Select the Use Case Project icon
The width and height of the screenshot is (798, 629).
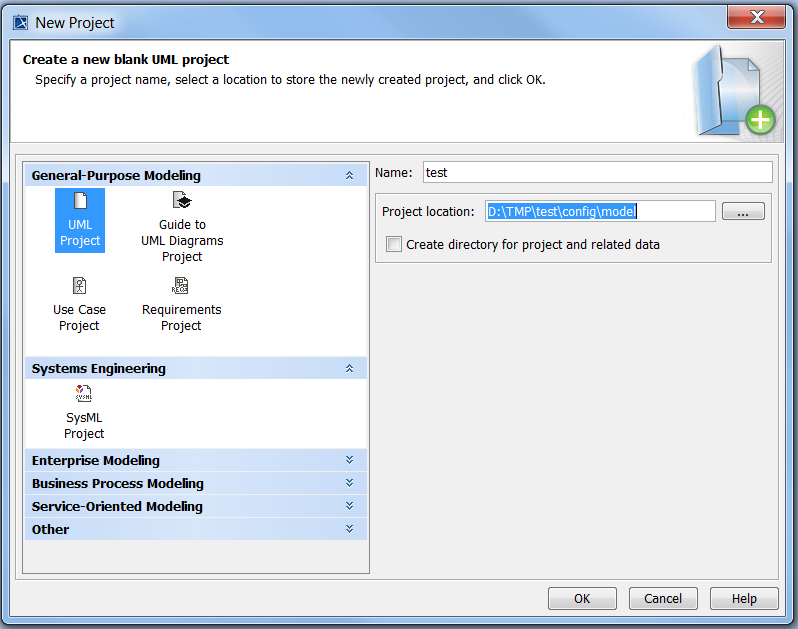(x=80, y=287)
